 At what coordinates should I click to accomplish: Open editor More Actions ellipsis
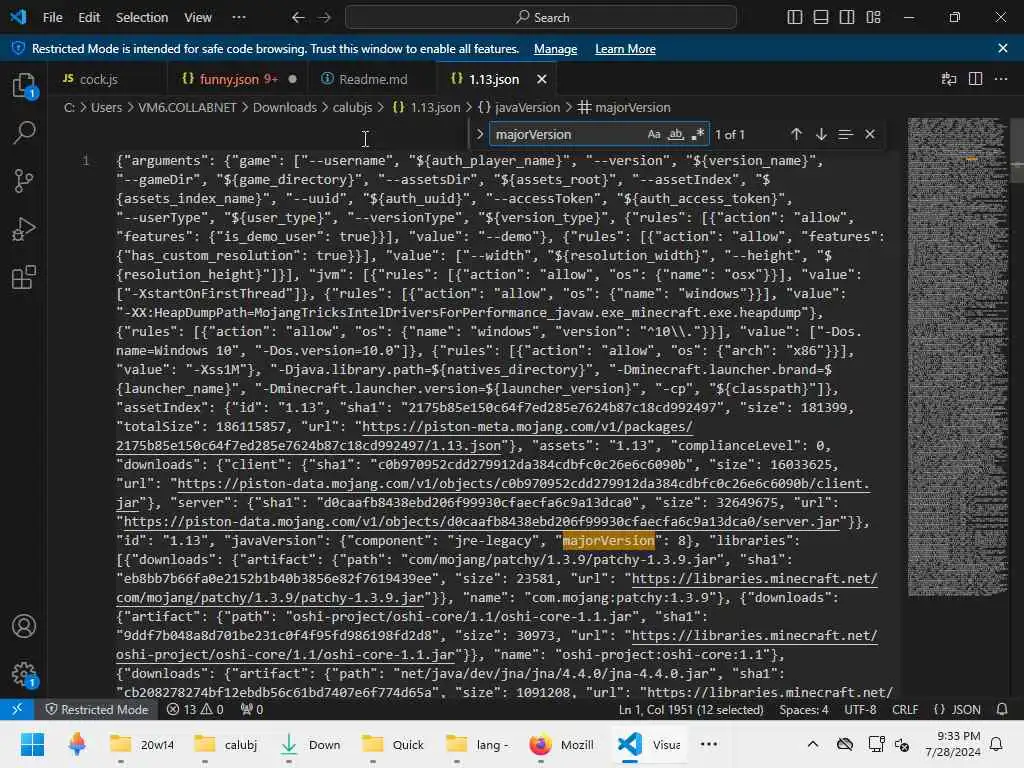click(x=1000, y=79)
